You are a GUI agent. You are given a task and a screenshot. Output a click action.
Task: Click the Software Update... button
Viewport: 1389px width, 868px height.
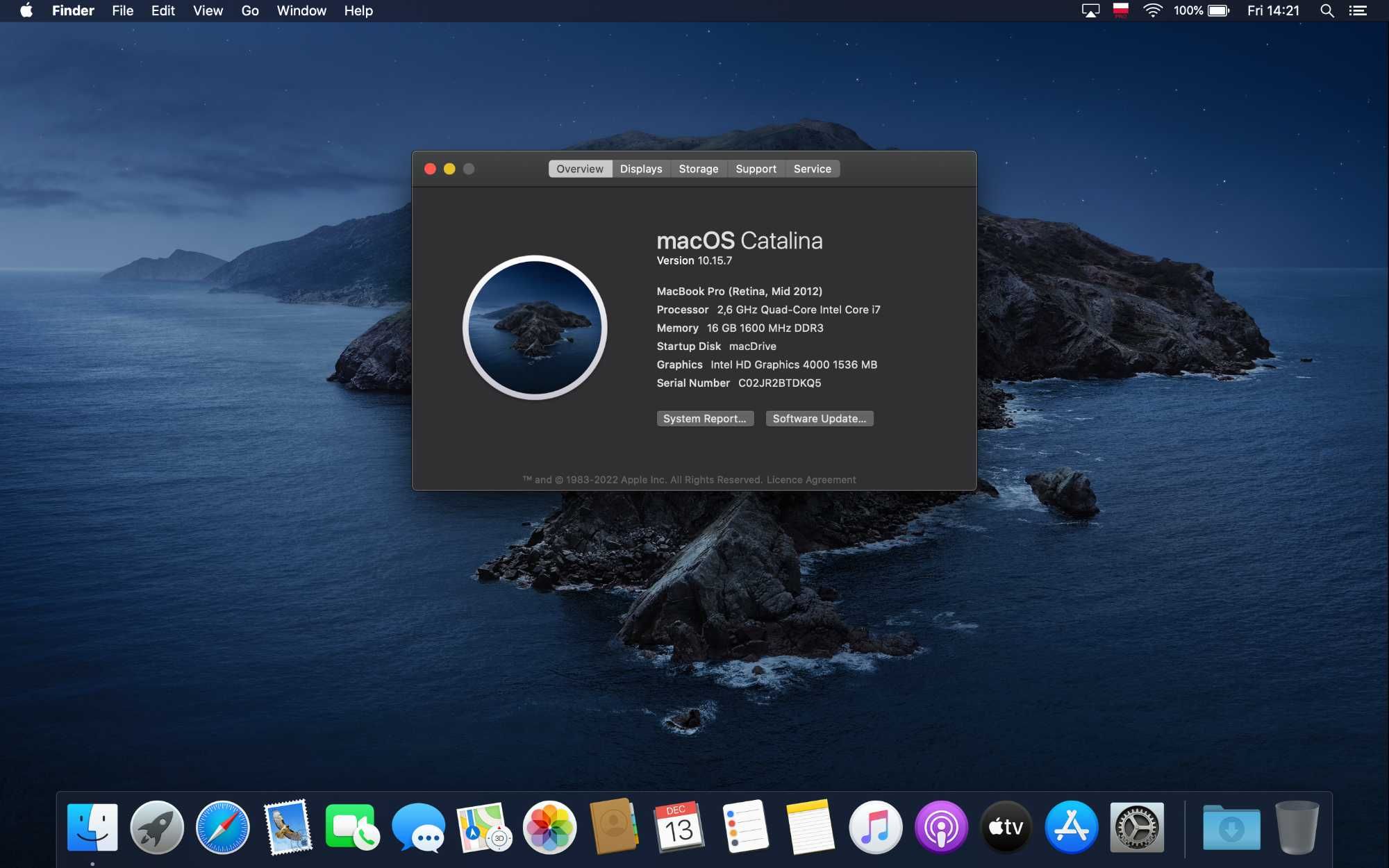click(820, 419)
